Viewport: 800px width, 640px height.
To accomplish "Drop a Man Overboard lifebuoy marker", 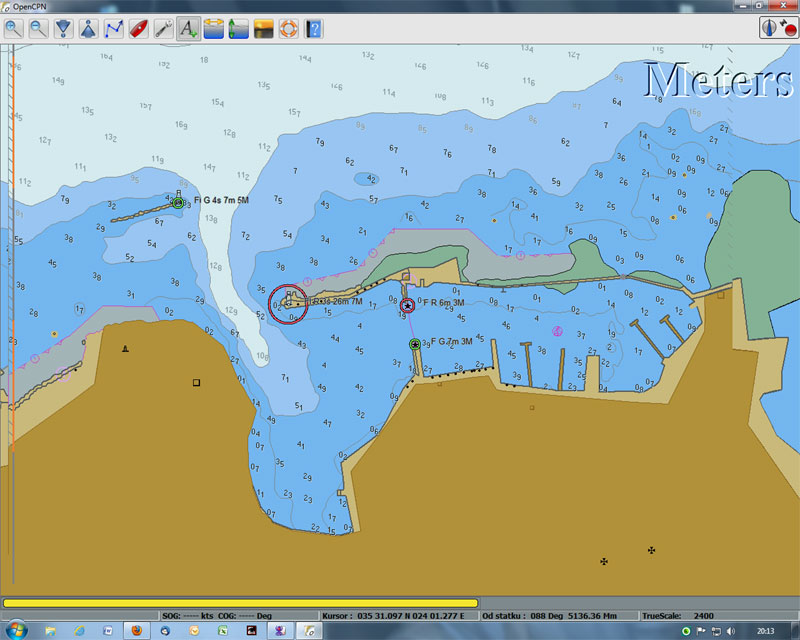I will (x=288, y=28).
